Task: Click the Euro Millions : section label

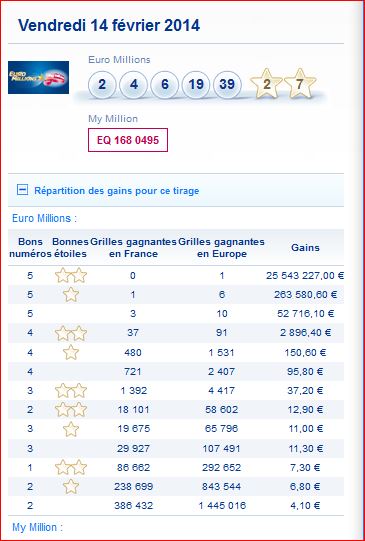Action: [45, 218]
